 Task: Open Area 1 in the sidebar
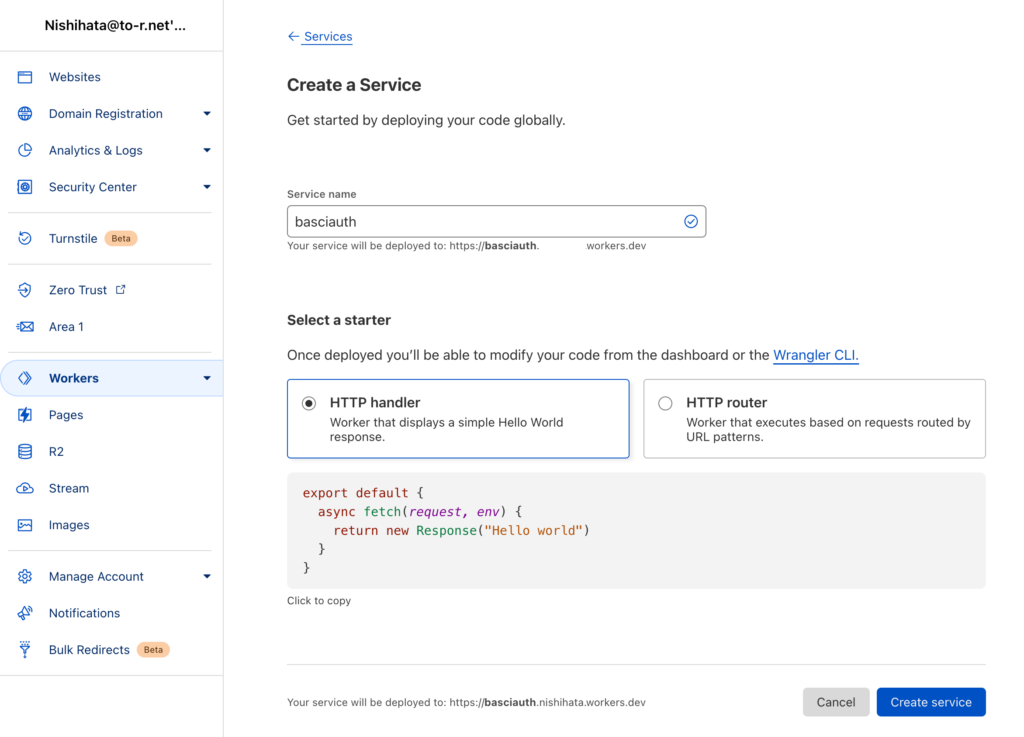pyautogui.click(x=66, y=326)
